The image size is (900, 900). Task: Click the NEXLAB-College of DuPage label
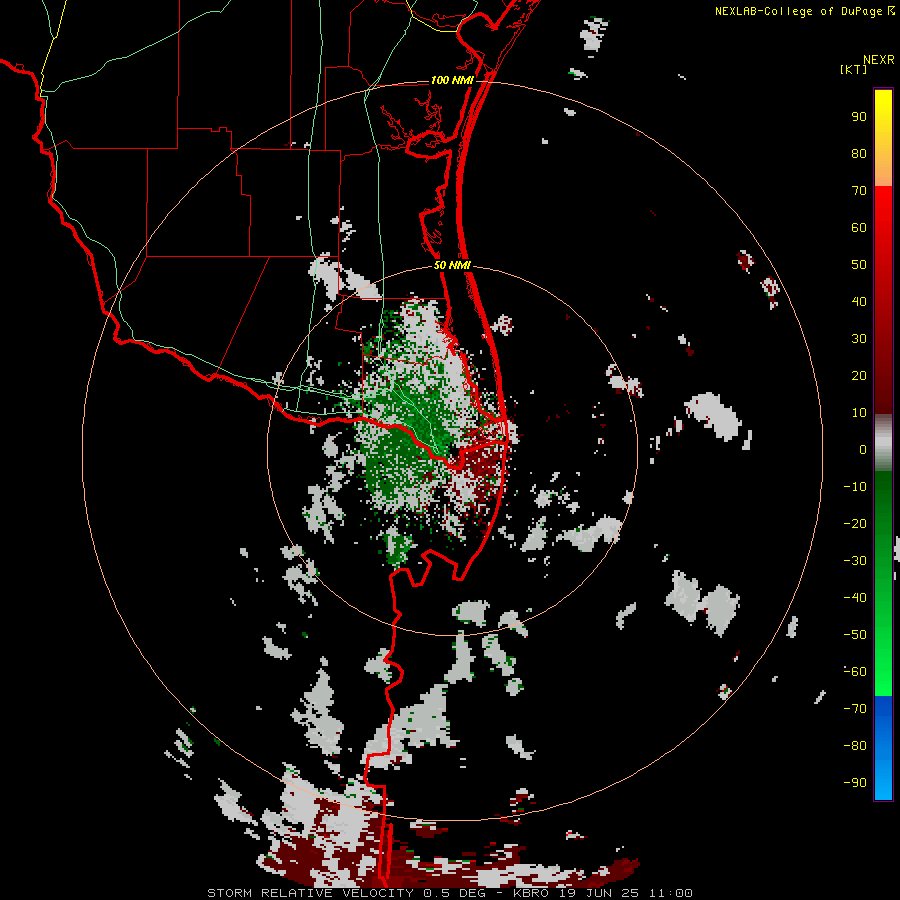click(x=798, y=11)
